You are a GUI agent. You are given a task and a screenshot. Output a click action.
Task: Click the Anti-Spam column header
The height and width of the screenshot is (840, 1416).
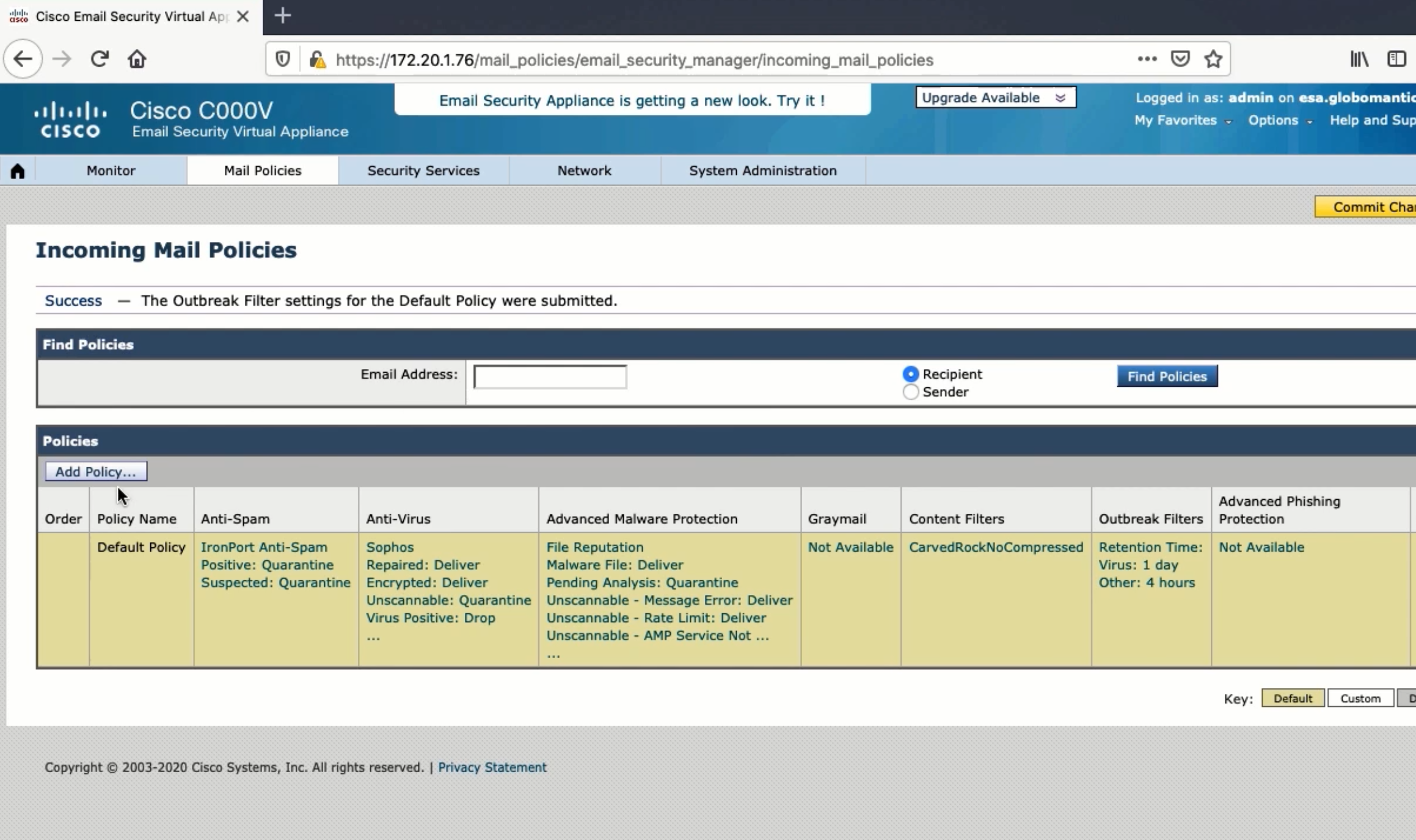[x=235, y=519]
